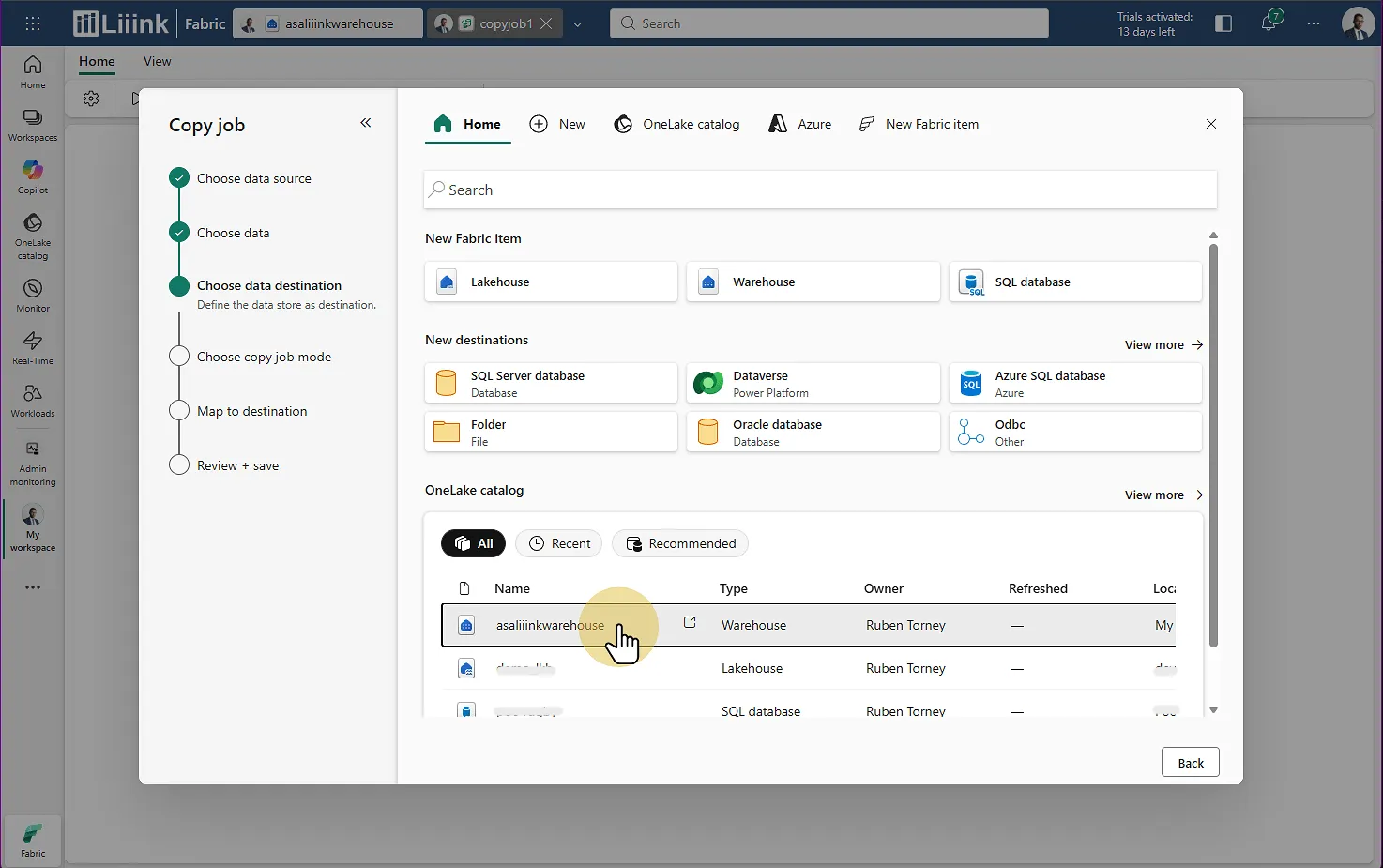Screen dimensions: 1383x868
Task: Open Workloads in left sidebar
Action: [33, 400]
